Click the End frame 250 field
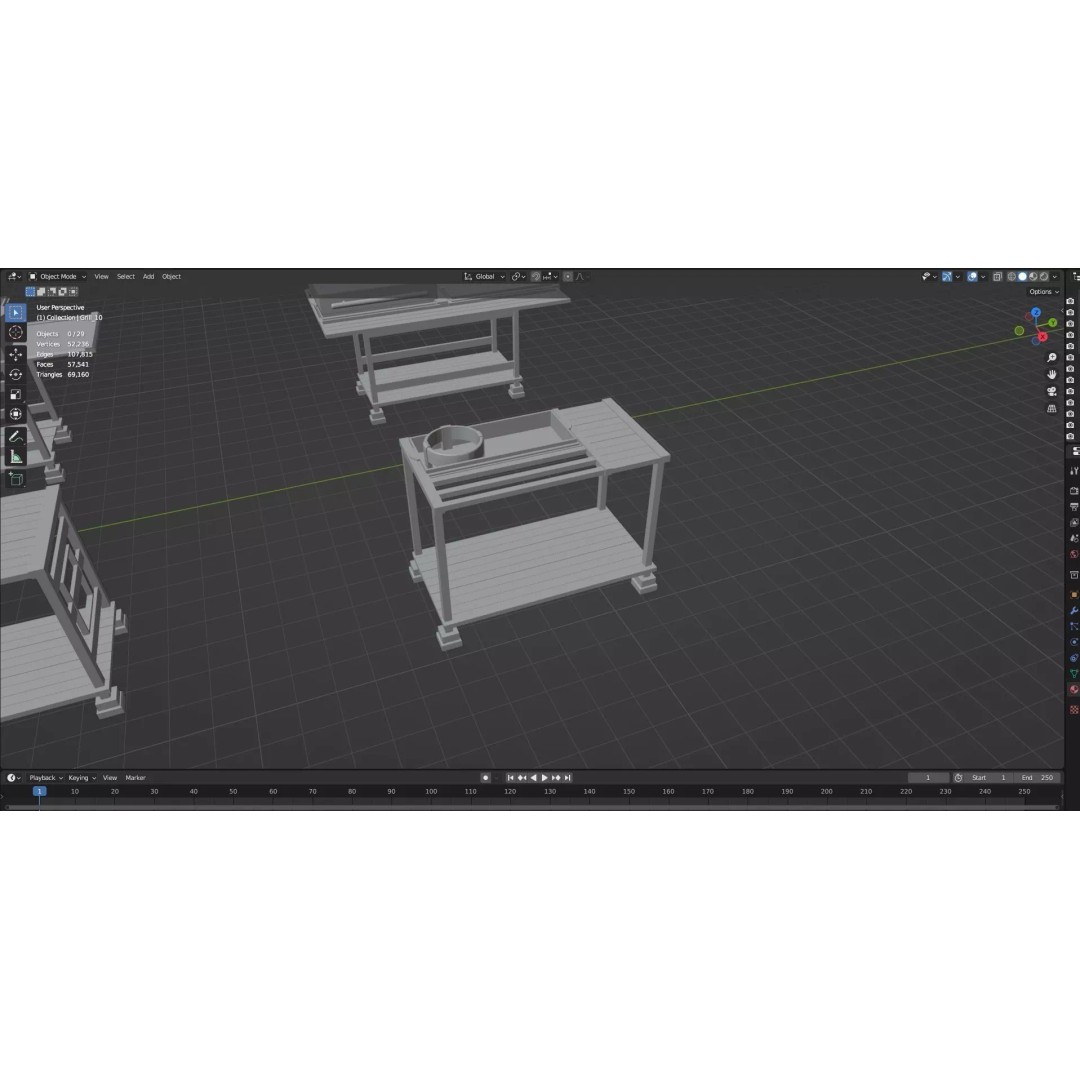The height and width of the screenshot is (1080, 1080). tap(1037, 778)
